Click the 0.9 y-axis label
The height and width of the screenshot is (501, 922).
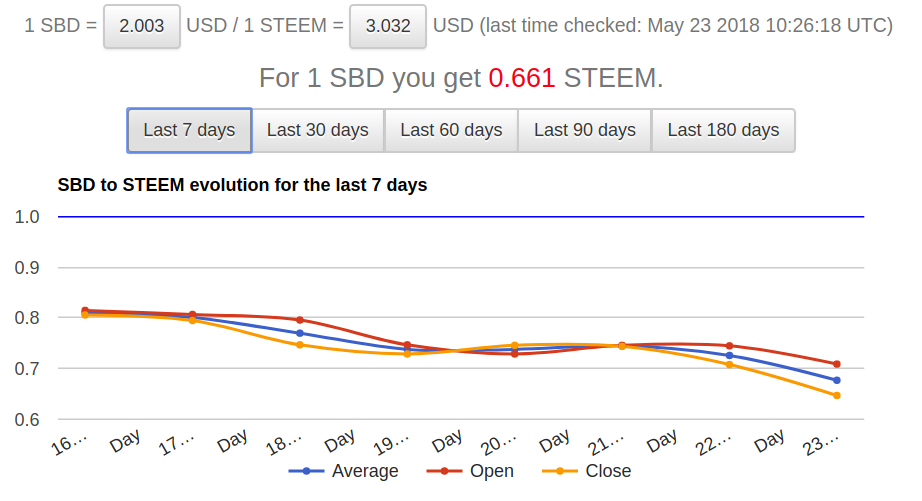[27, 268]
